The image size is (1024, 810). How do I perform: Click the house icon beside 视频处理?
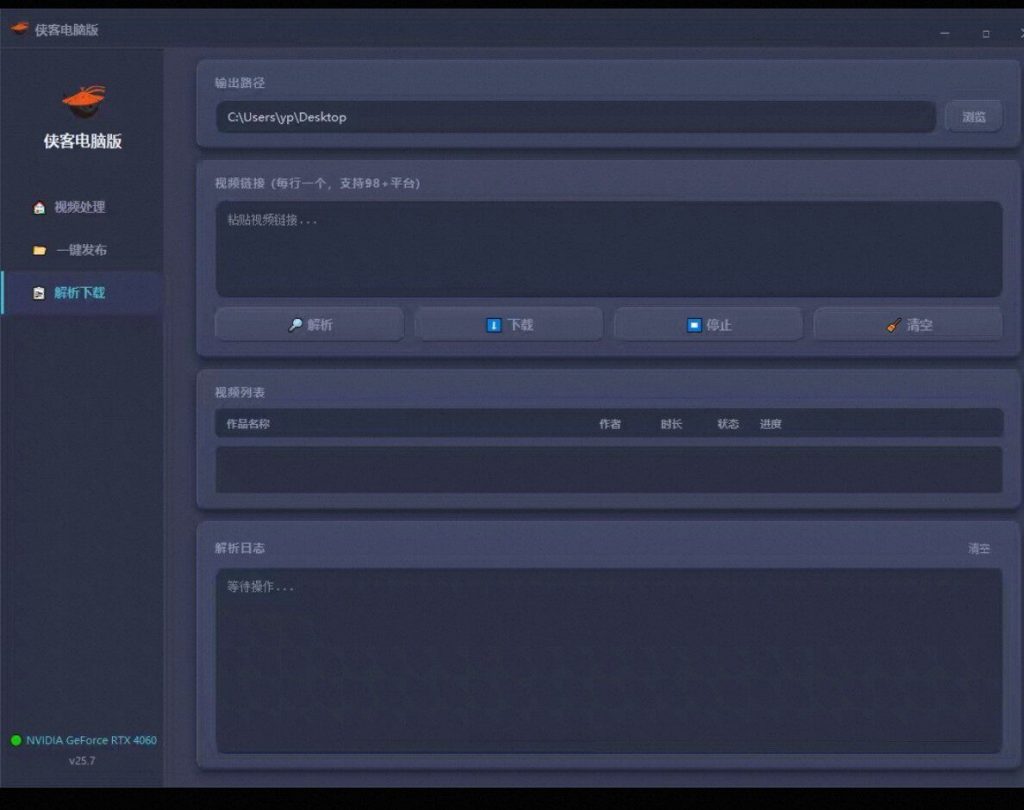(39, 208)
